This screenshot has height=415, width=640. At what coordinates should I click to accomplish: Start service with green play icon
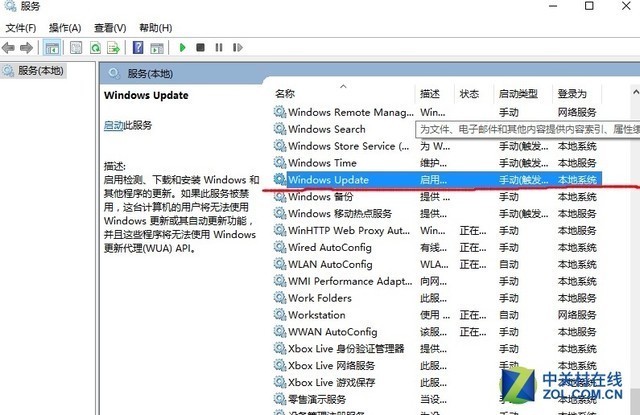[x=182, y=48]
